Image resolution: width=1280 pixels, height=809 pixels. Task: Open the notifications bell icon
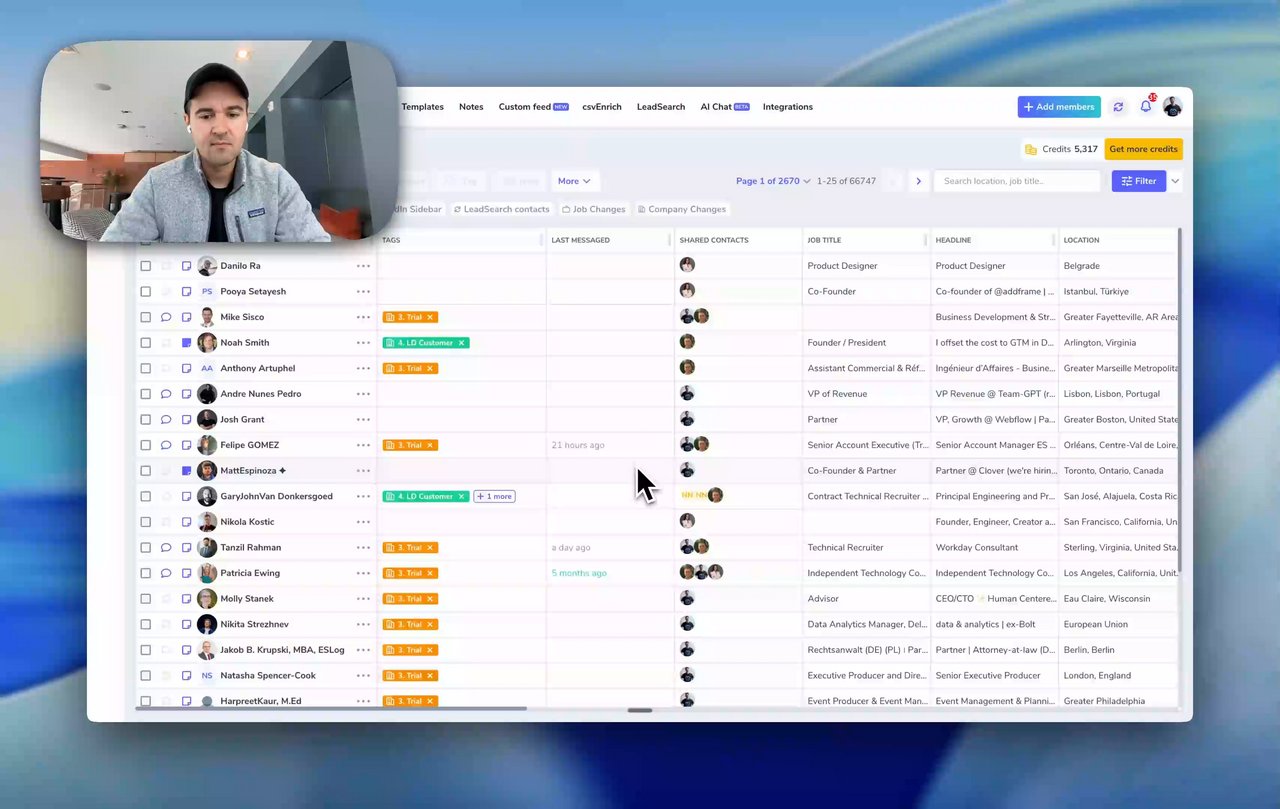[x=1146, y=107]
